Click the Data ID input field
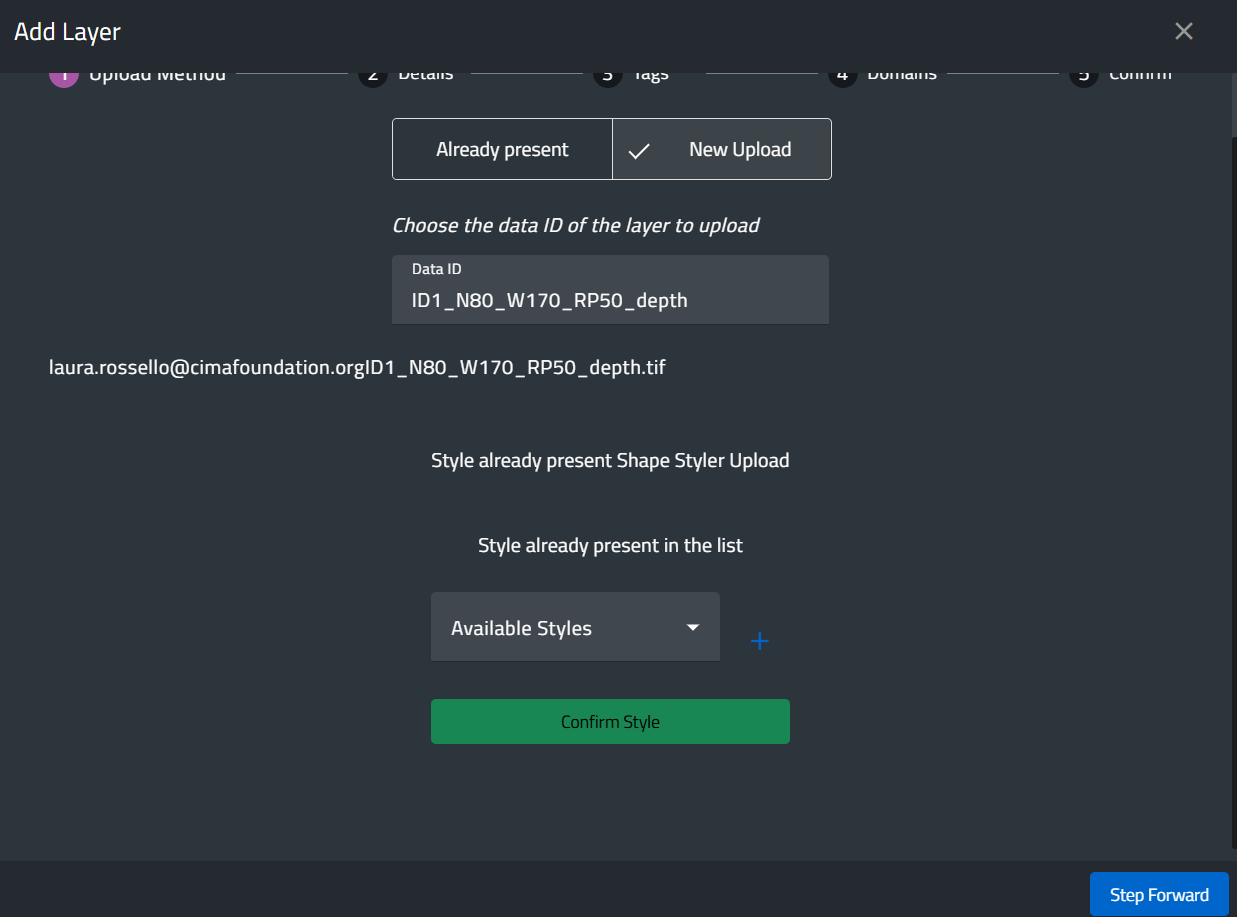 pyautogui.click(x=610, y=300)
